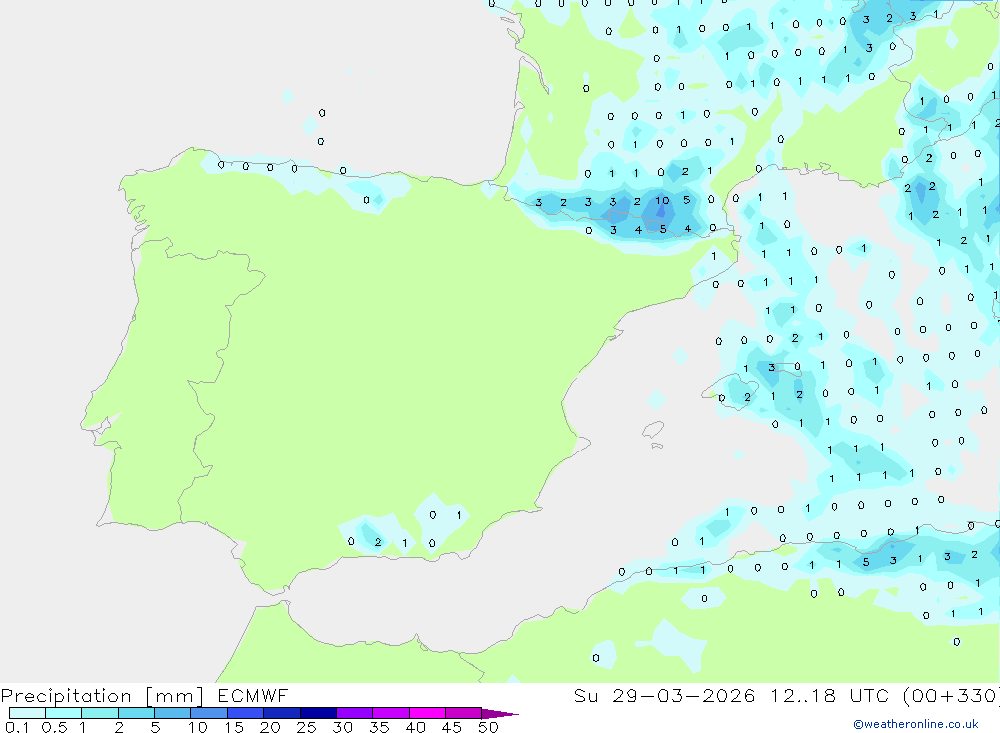The width and height of the screenshot is (1000, 733).
Task: Click the above-50 mm legend arrow tip
Action: click(x=499, y=713)
